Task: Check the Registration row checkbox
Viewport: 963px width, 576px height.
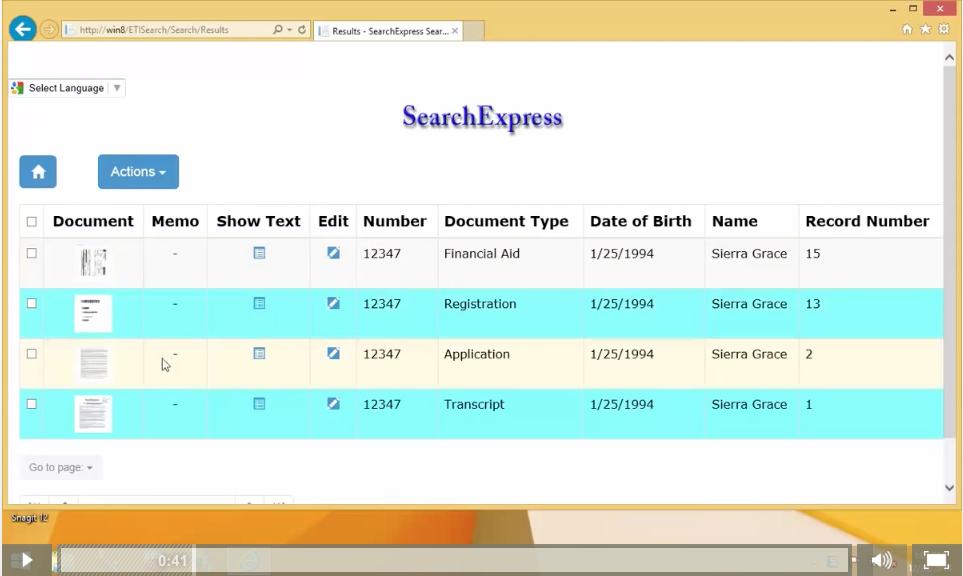Action: coord(32,303)
